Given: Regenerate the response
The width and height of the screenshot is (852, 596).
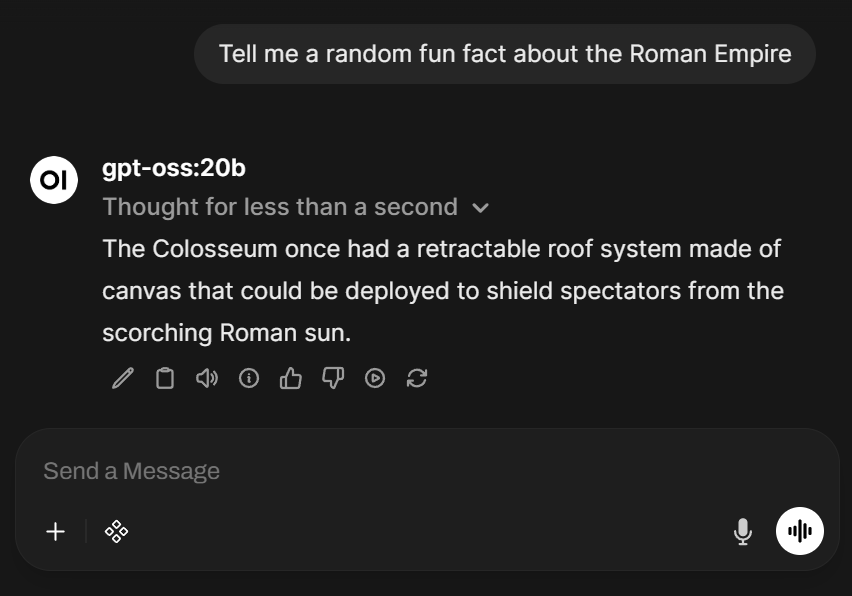Looking at the screenshot, I should (417, 378).
